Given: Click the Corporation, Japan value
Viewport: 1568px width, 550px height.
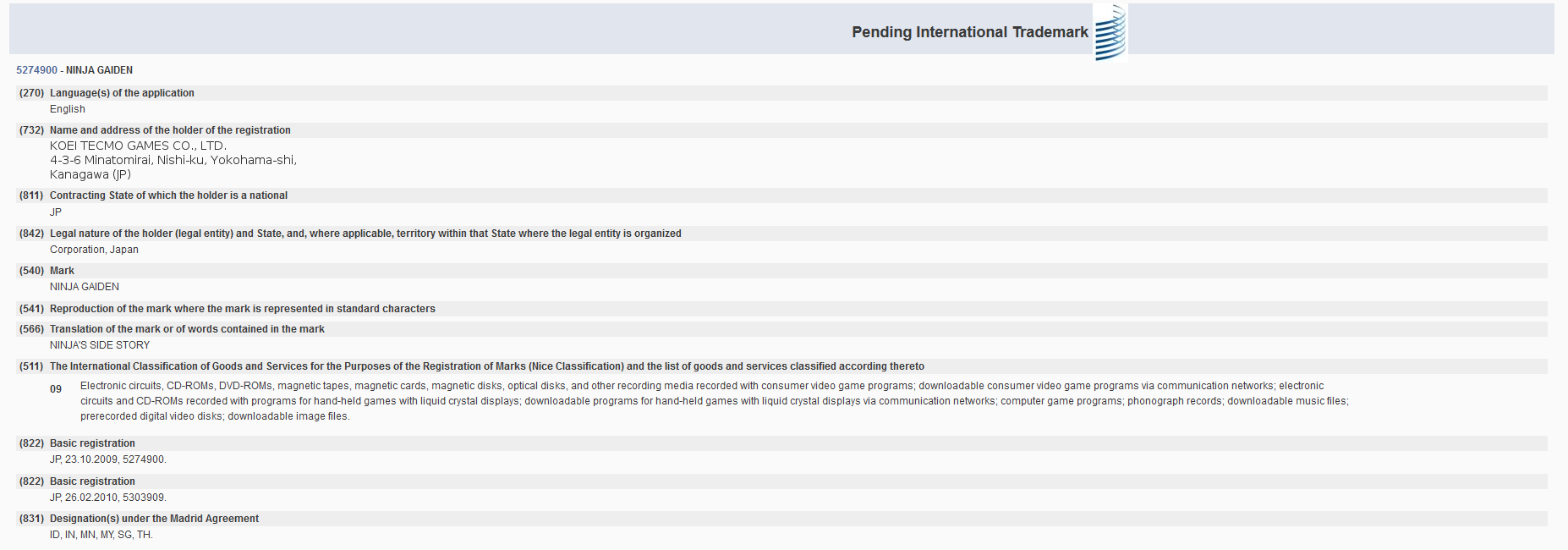Looking at the screenshot, I should 94,250.
